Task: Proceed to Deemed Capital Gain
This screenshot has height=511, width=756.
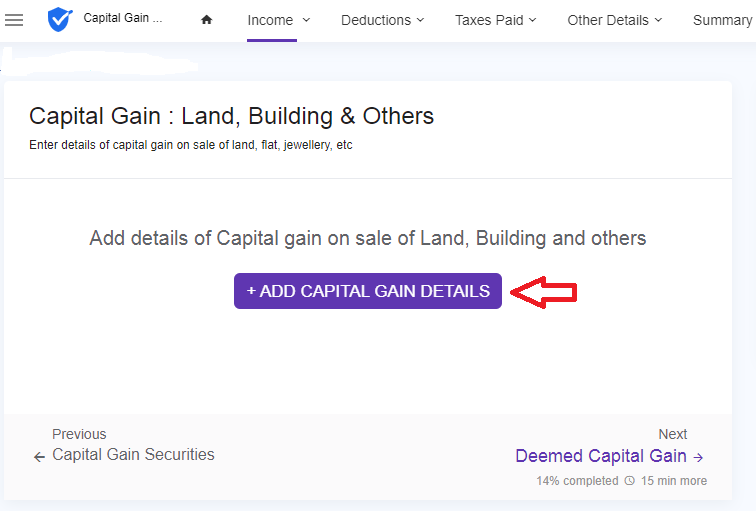Action: pyautogui.click(x=600, y=456)
